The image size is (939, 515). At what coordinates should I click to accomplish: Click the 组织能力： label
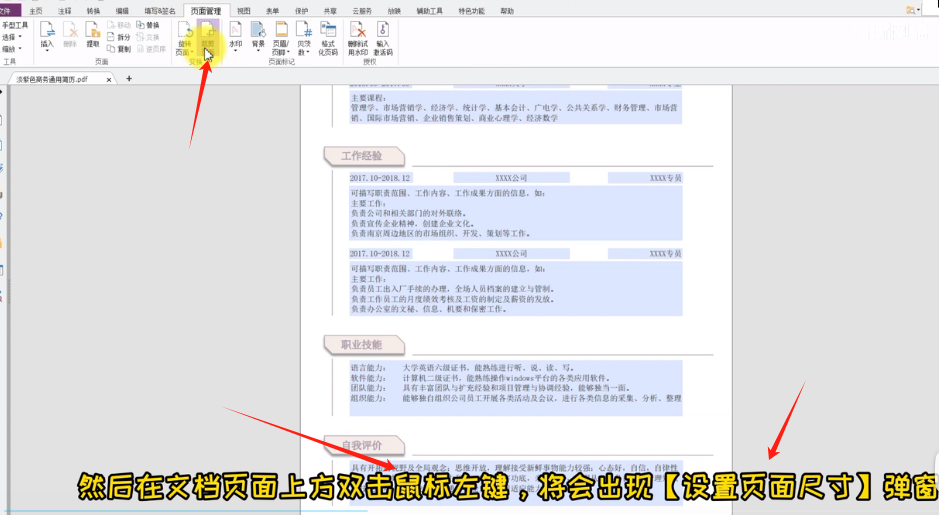(368, 398)
